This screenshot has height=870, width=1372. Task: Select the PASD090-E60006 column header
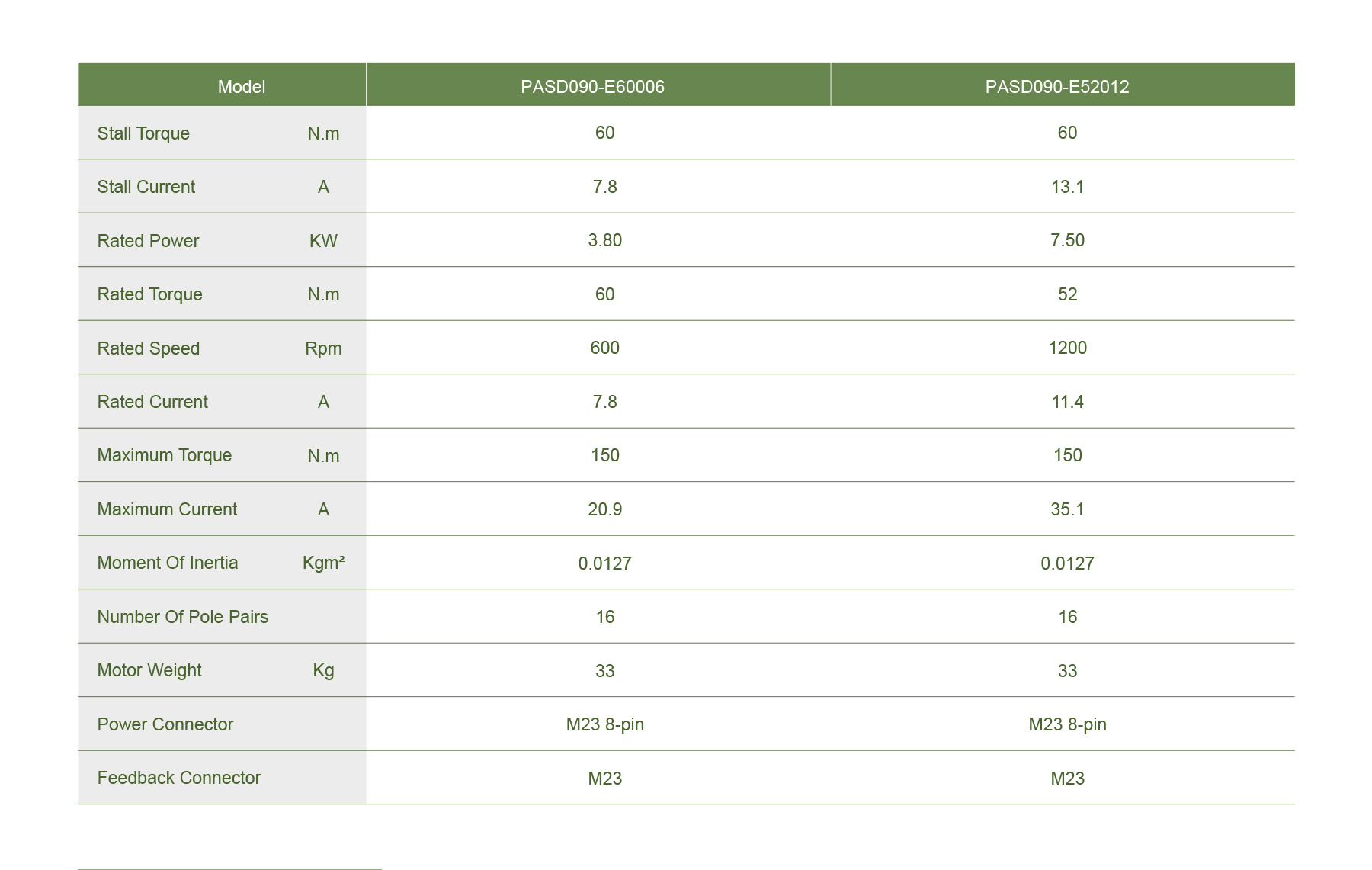tap(592, 87)
